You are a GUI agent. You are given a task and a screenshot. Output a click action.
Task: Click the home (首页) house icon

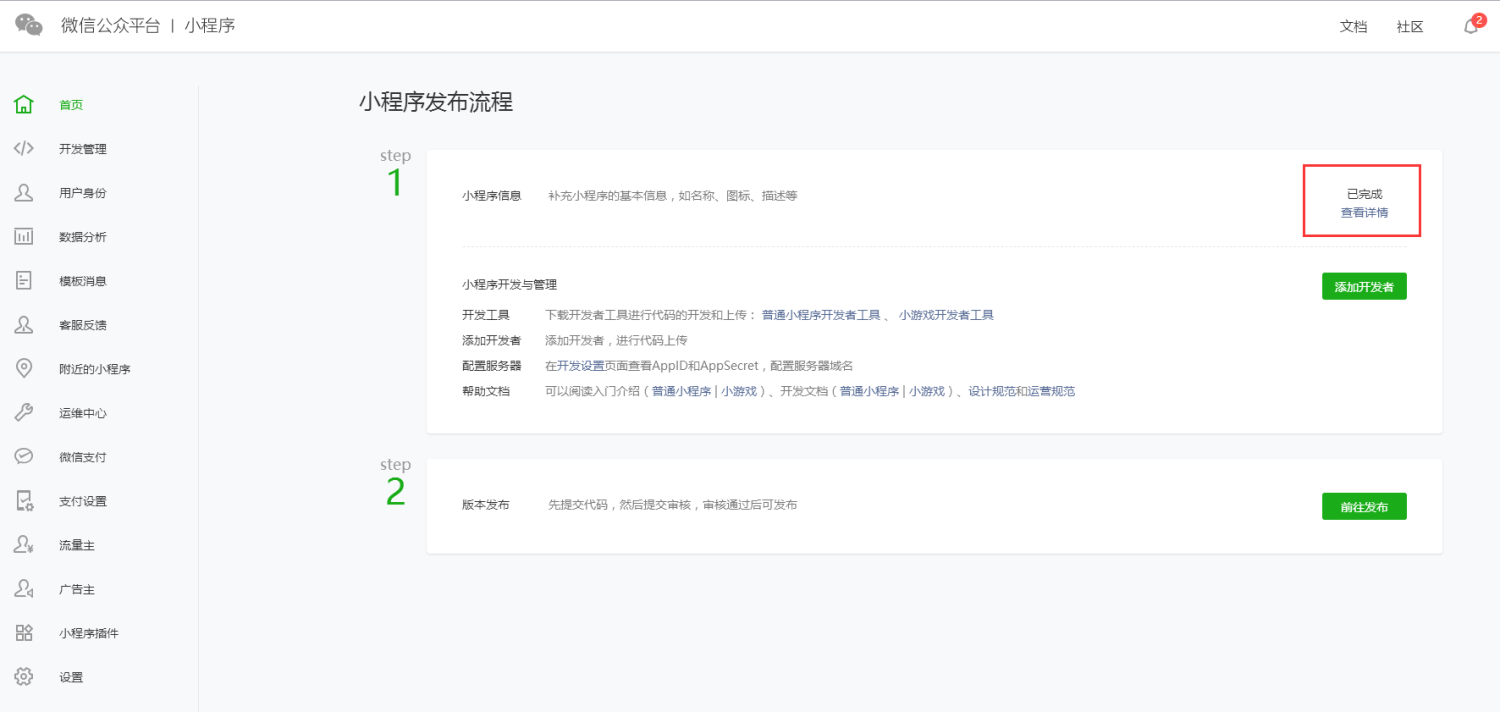pyautogui.click(x=24, y=105)
